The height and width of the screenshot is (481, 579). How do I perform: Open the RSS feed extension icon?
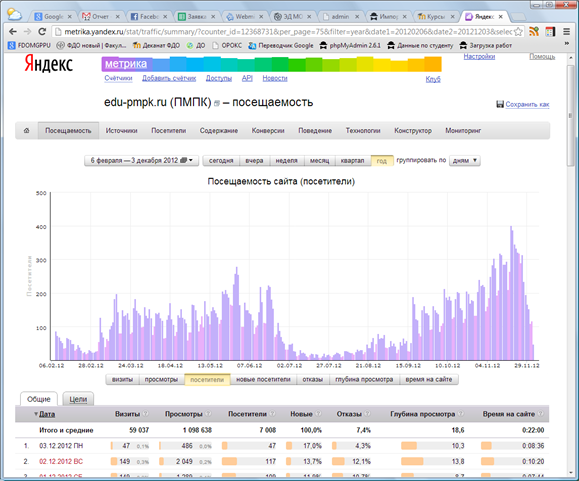pyautogui.click(x=534, y=32)
